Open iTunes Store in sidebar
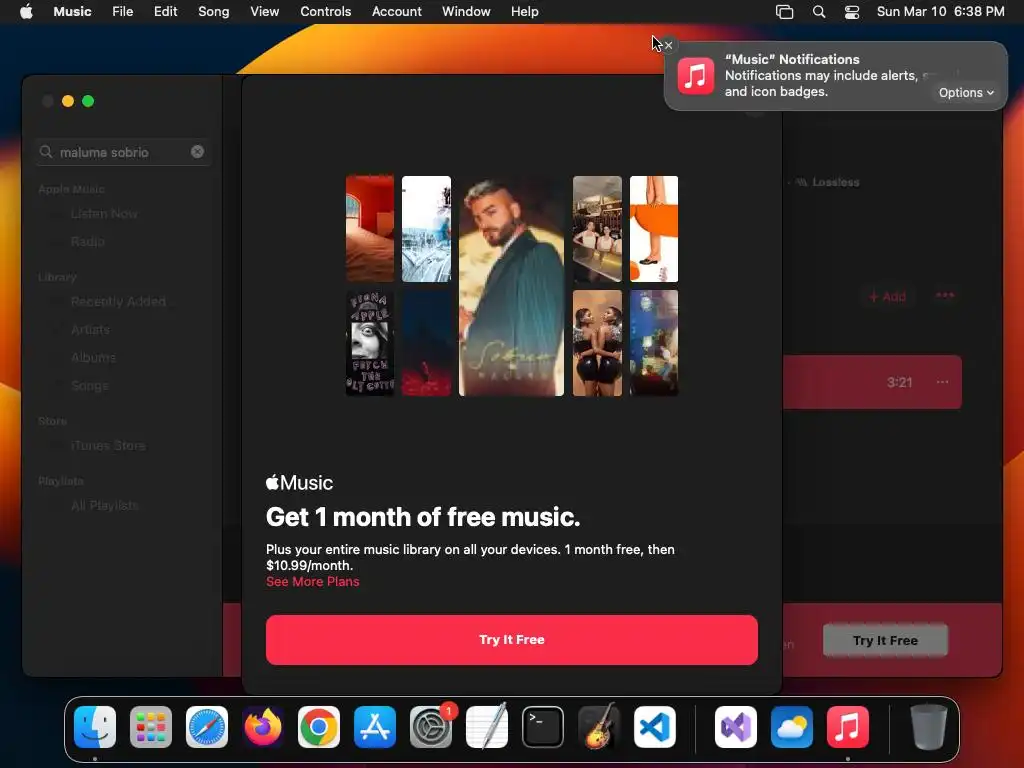1024x768 pixels. 108,445
